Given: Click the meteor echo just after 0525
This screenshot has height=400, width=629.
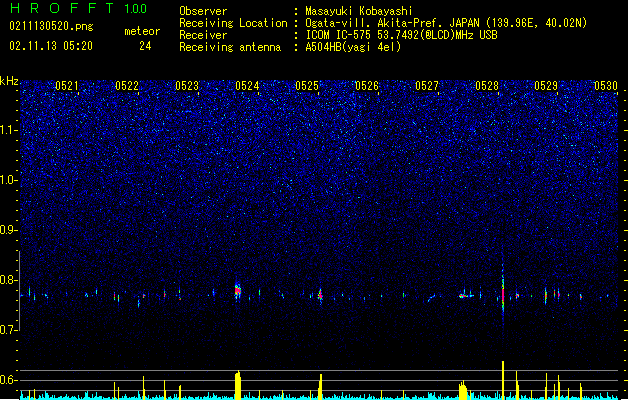Looking at the screenshot, I should [320, 296].
